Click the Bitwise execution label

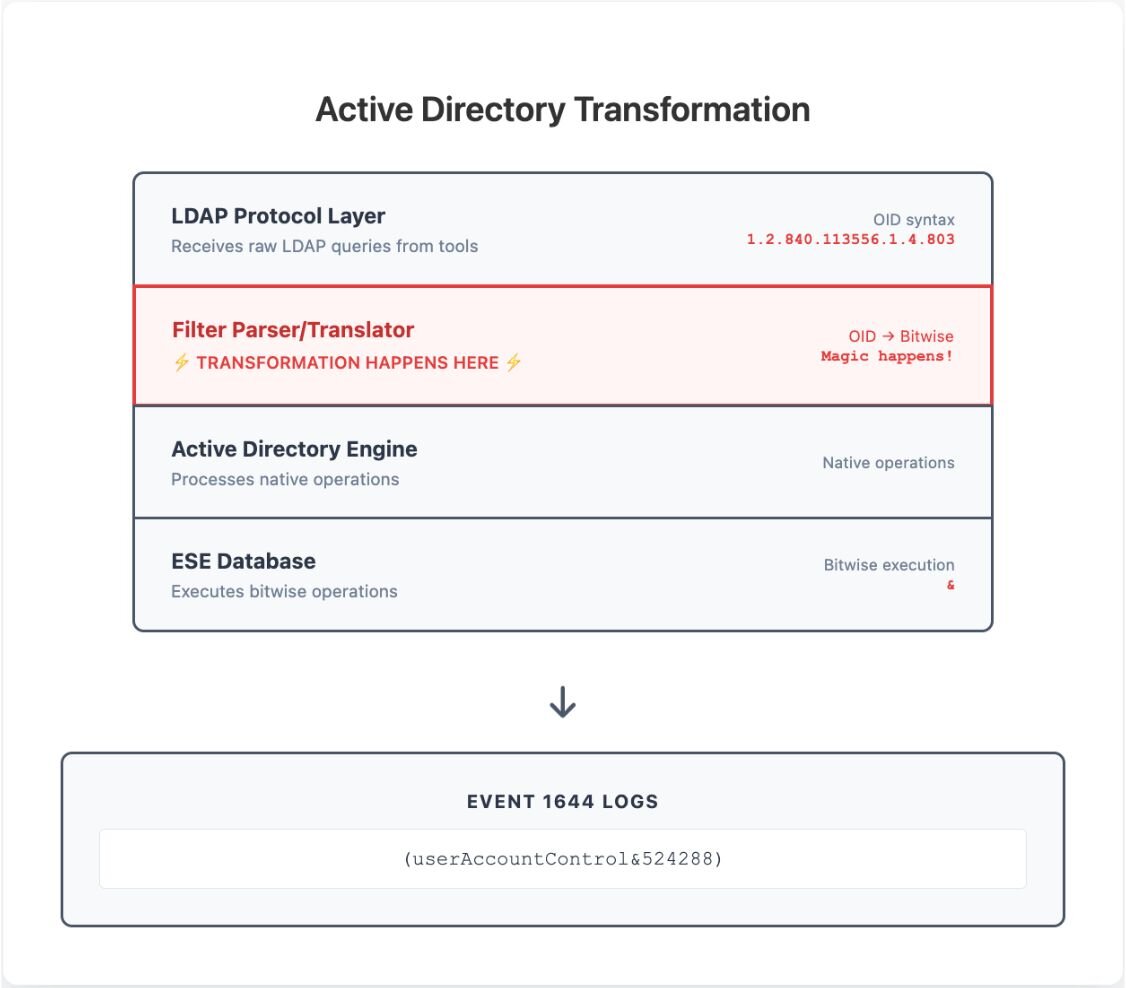tap(888, 565)
